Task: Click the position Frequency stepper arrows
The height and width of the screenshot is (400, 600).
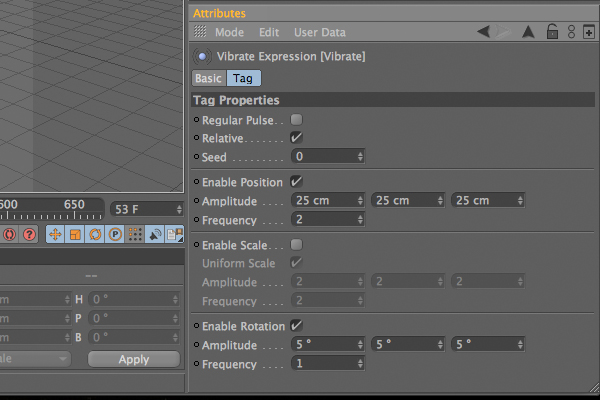Action: click(360, 219)
